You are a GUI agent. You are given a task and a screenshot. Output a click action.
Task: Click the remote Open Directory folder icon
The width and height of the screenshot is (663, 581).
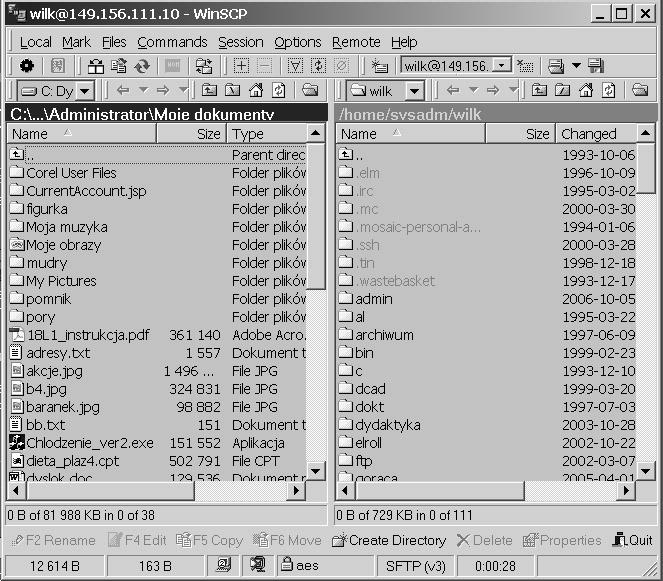640,90
